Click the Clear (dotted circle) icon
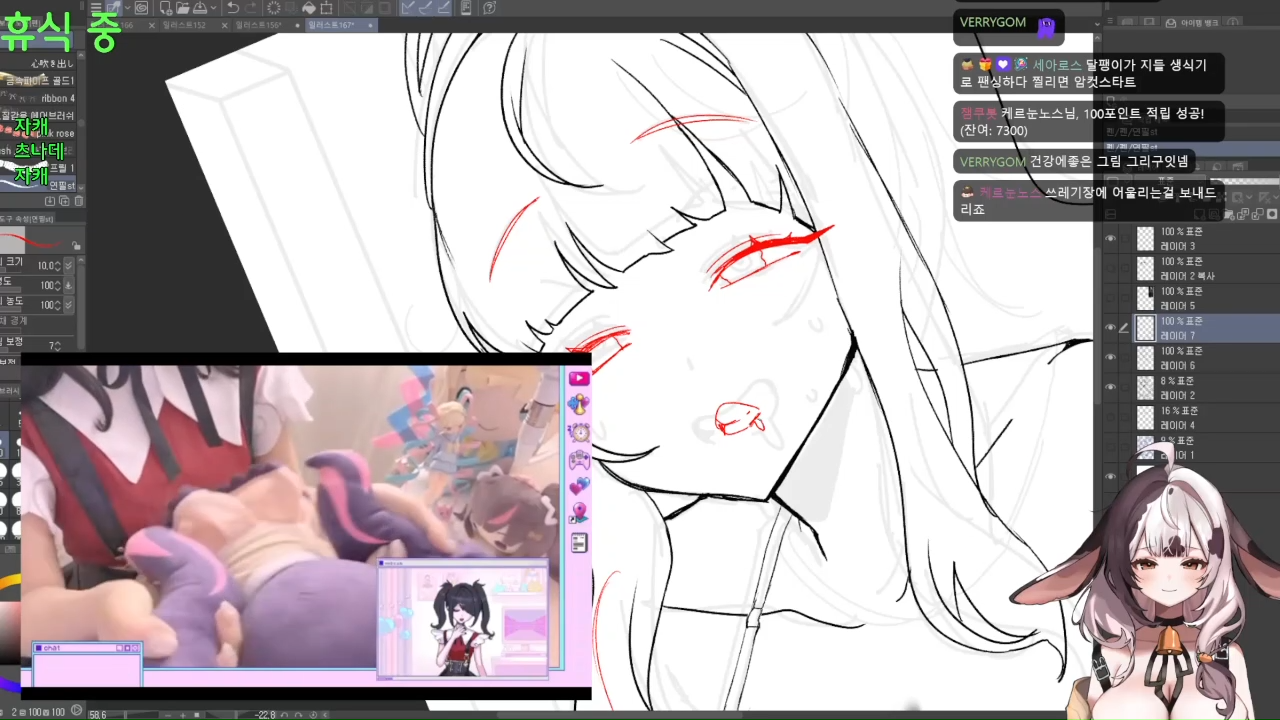Viewport: 1280px width, 720px height. tap(272, 7)
